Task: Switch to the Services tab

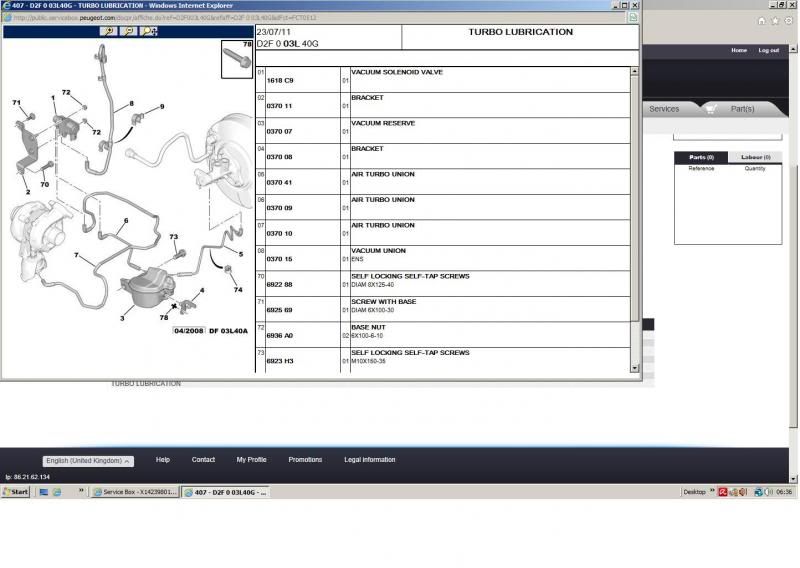Action: (x=664, y=109)
